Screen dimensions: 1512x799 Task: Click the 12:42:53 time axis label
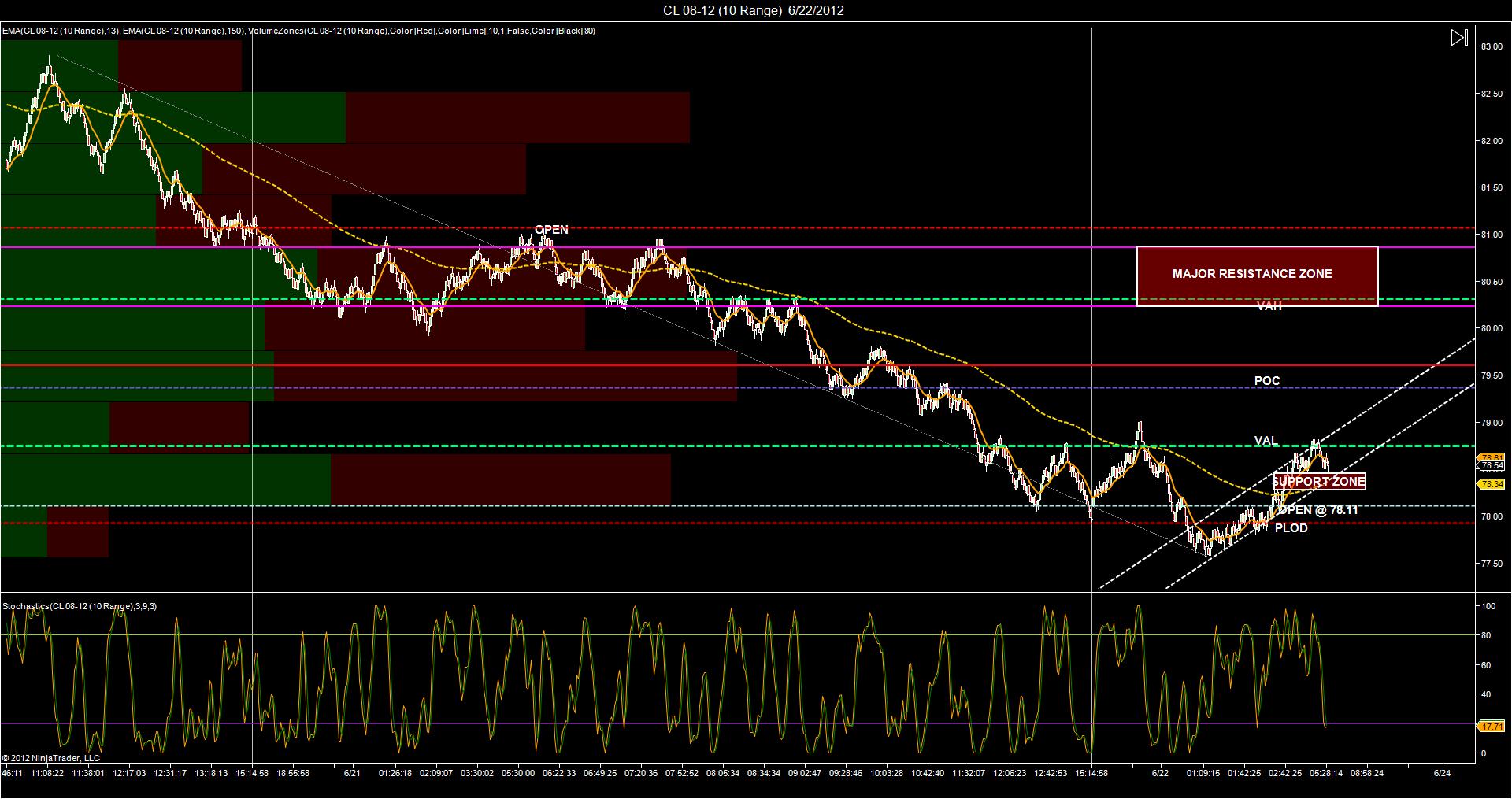click(x=1051, y=774)
